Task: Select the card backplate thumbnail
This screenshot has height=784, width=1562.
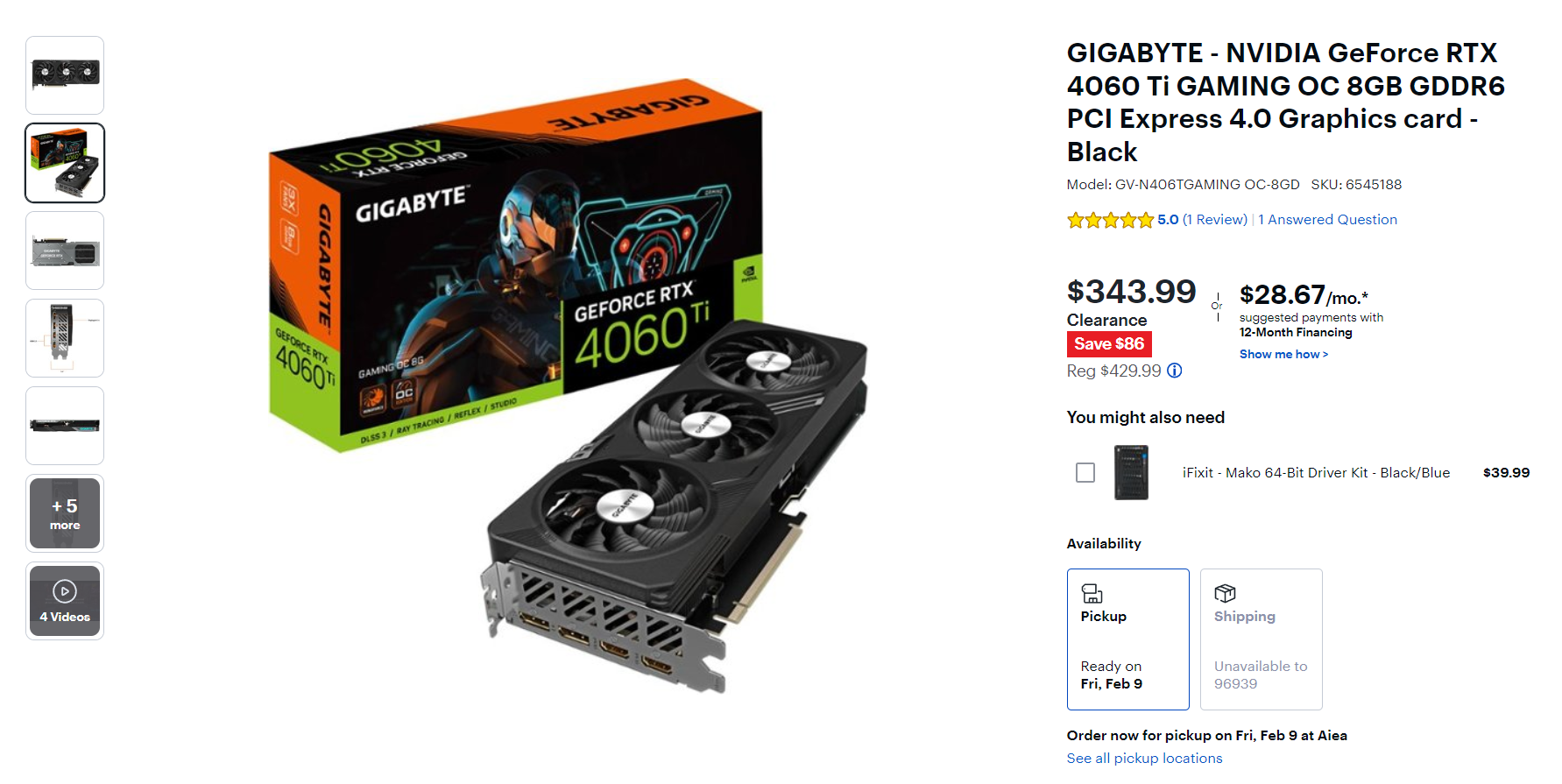Action: [x=65, y=251]
